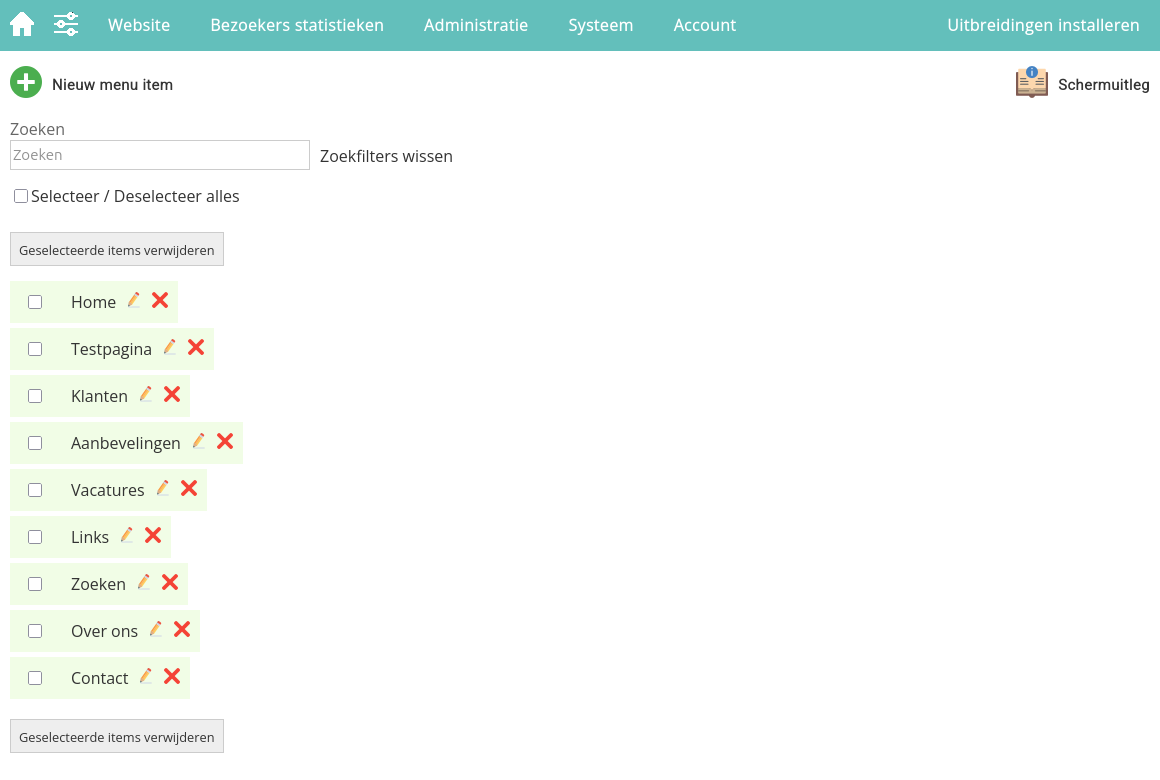This screenshot has width=1160, height=780.
Task: Select the Links row label
Action: point(90,537)
